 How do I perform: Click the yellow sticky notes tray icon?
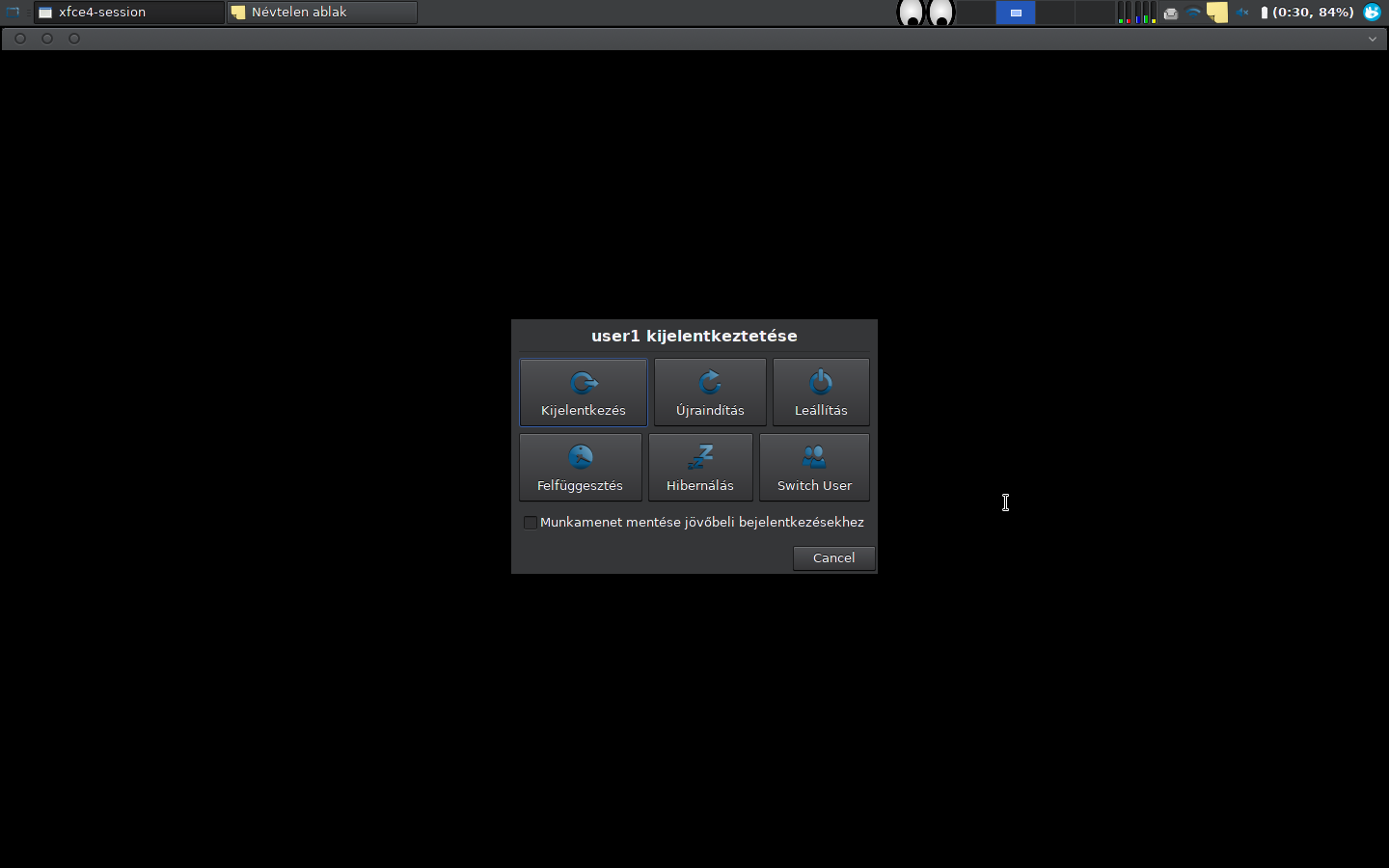pos(1217,13)
